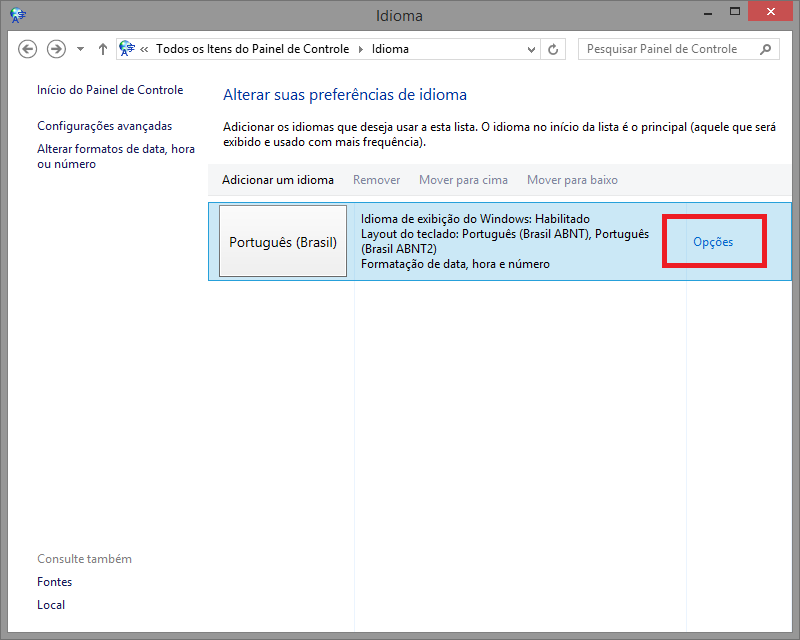This screenshot has width=800, height=640.
Task: Click the search magnifier icon
Action: [x=766, y=48]
